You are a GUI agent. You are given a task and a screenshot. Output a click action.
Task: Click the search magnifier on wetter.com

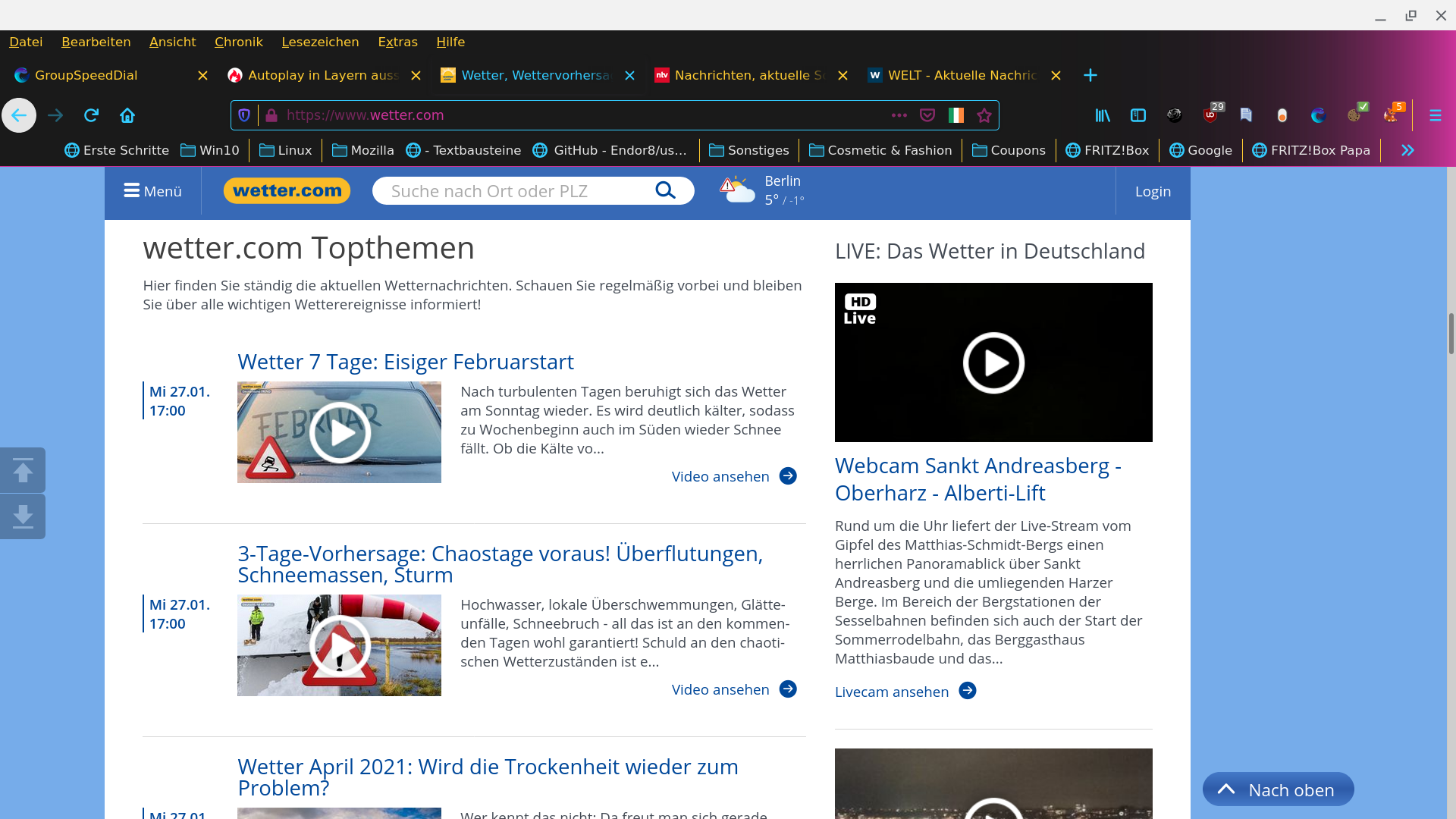[665, 190]
